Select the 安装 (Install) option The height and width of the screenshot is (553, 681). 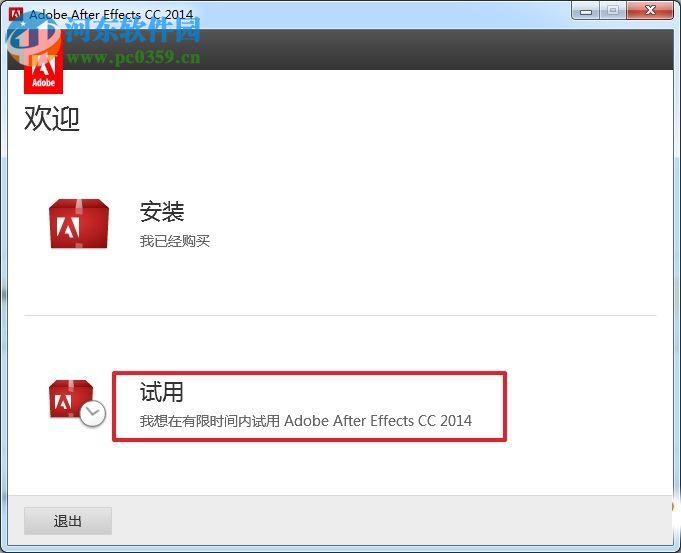tap(162, 212)
